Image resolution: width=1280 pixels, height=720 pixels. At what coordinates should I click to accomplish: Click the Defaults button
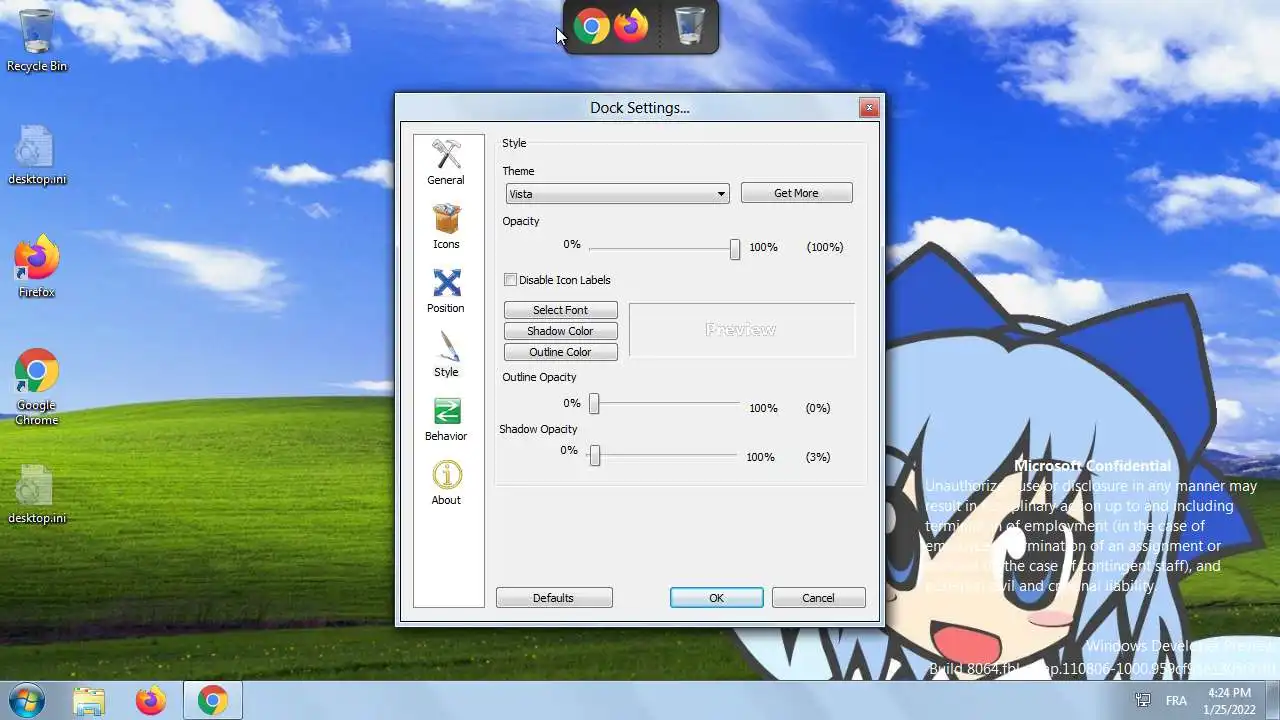(x=553, y=598)
